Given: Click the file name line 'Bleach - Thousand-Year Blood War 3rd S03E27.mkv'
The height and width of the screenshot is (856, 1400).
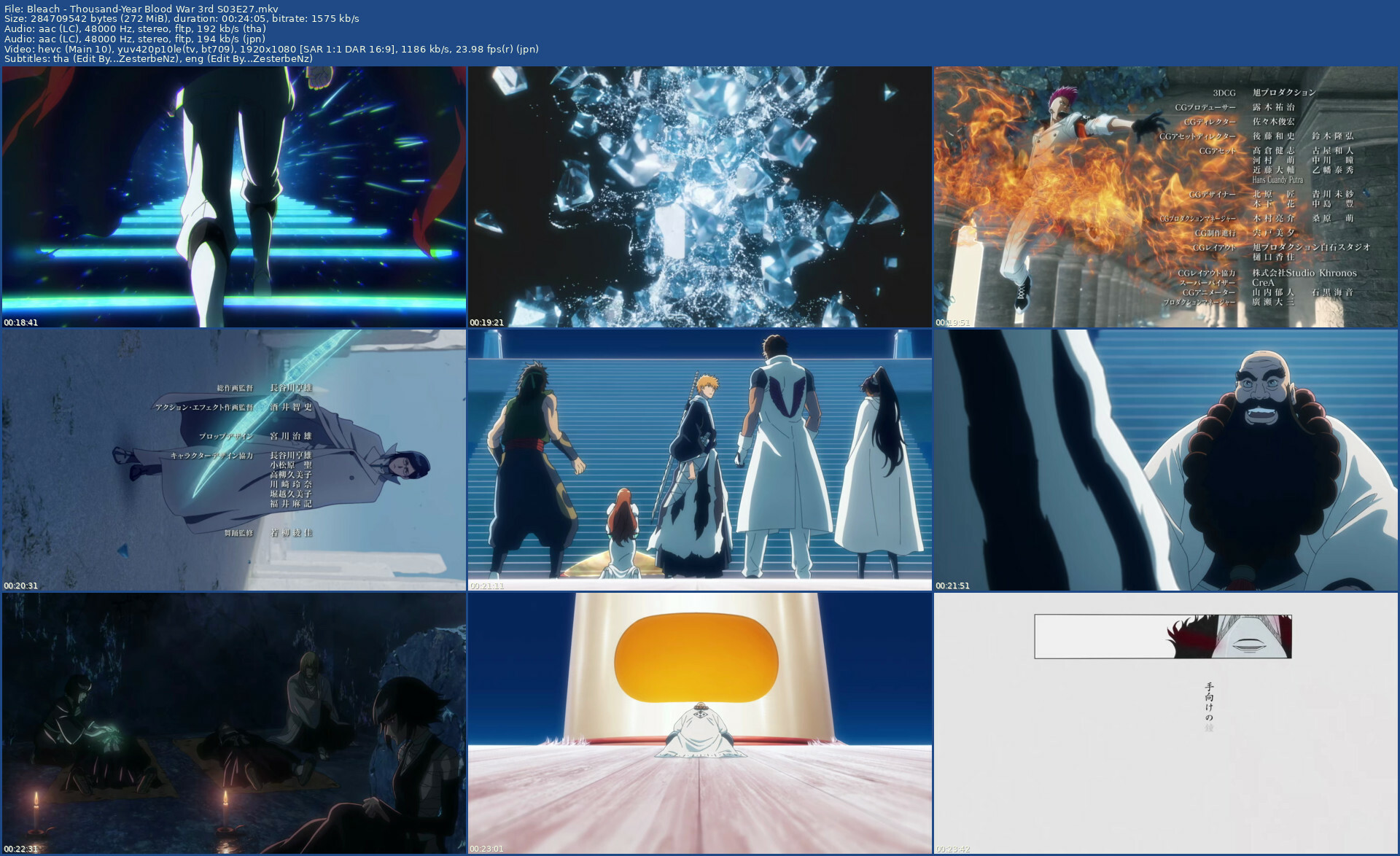Looking at the screenshot, I should tap(152, 9).
